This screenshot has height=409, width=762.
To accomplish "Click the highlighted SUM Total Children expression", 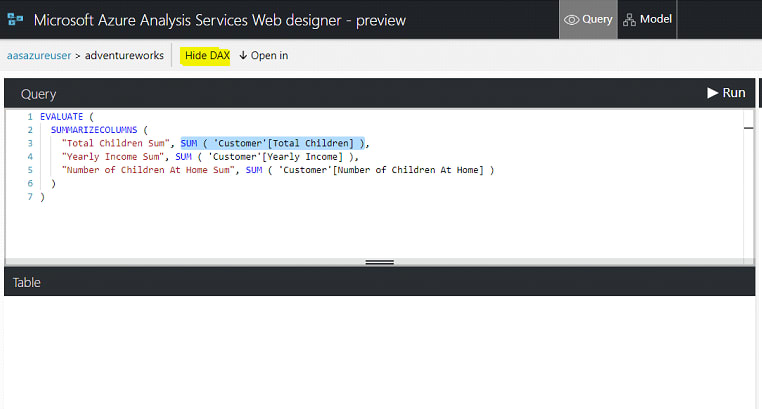I will click(272, 143).
